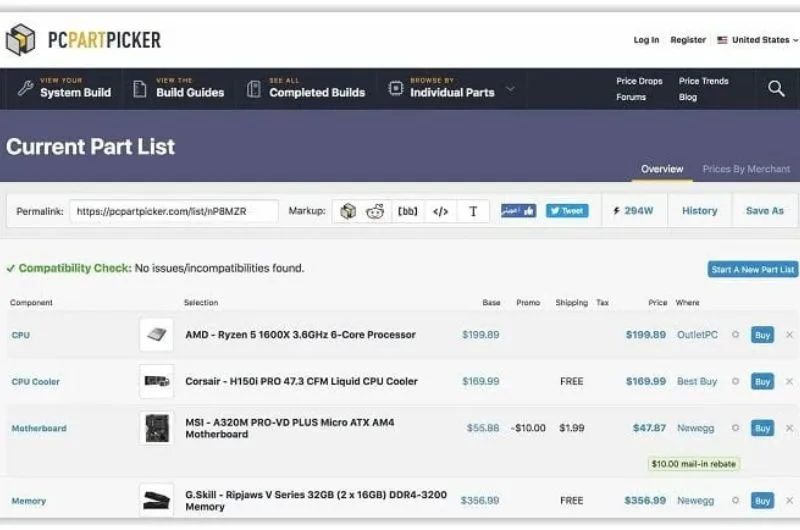Click the Best Buy merchant link

coord(697,381)
